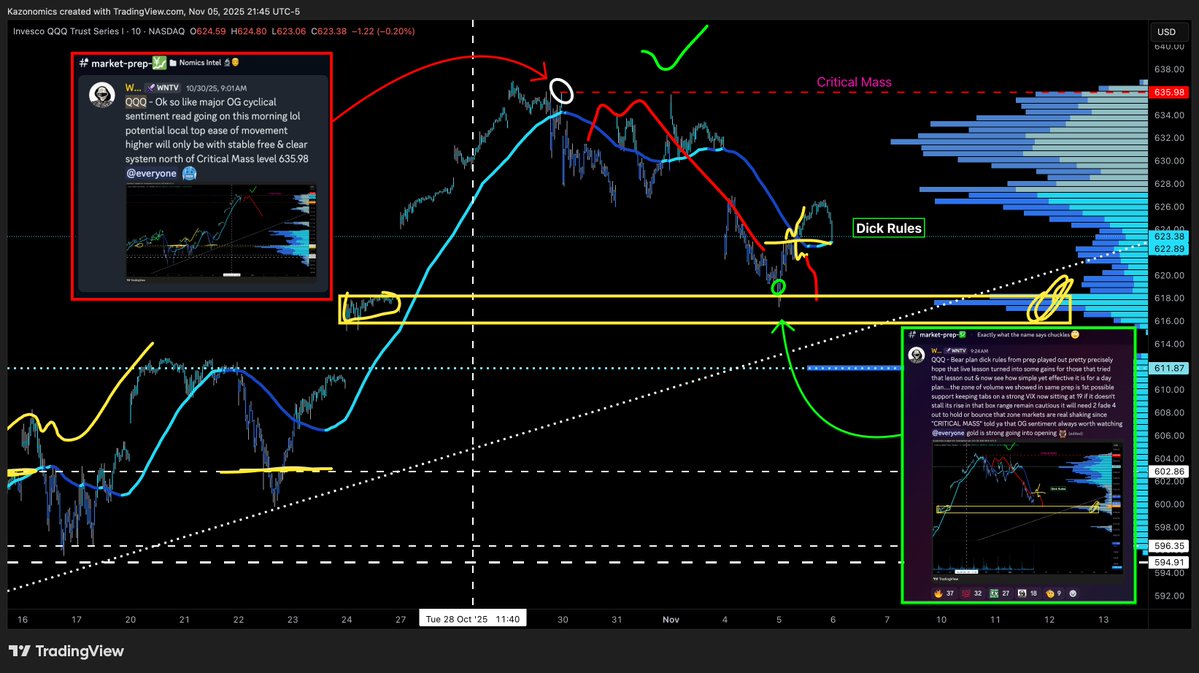Viewport: 1199px width, 673px height.
Task: Click the C623.38 close value
Action: (329, 31)
